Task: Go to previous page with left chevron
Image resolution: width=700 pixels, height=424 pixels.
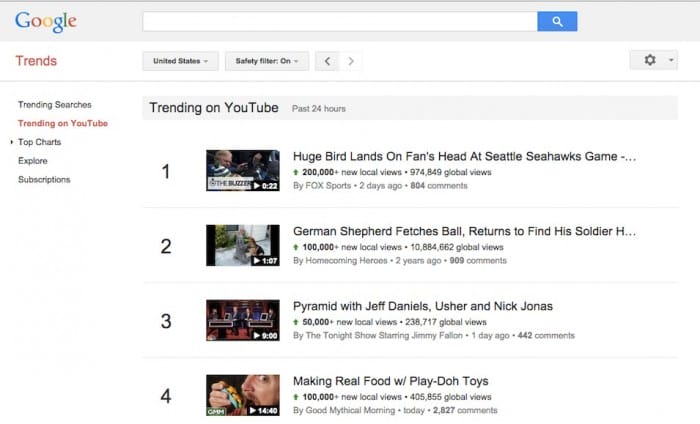Action: click(x=327, y=61)
